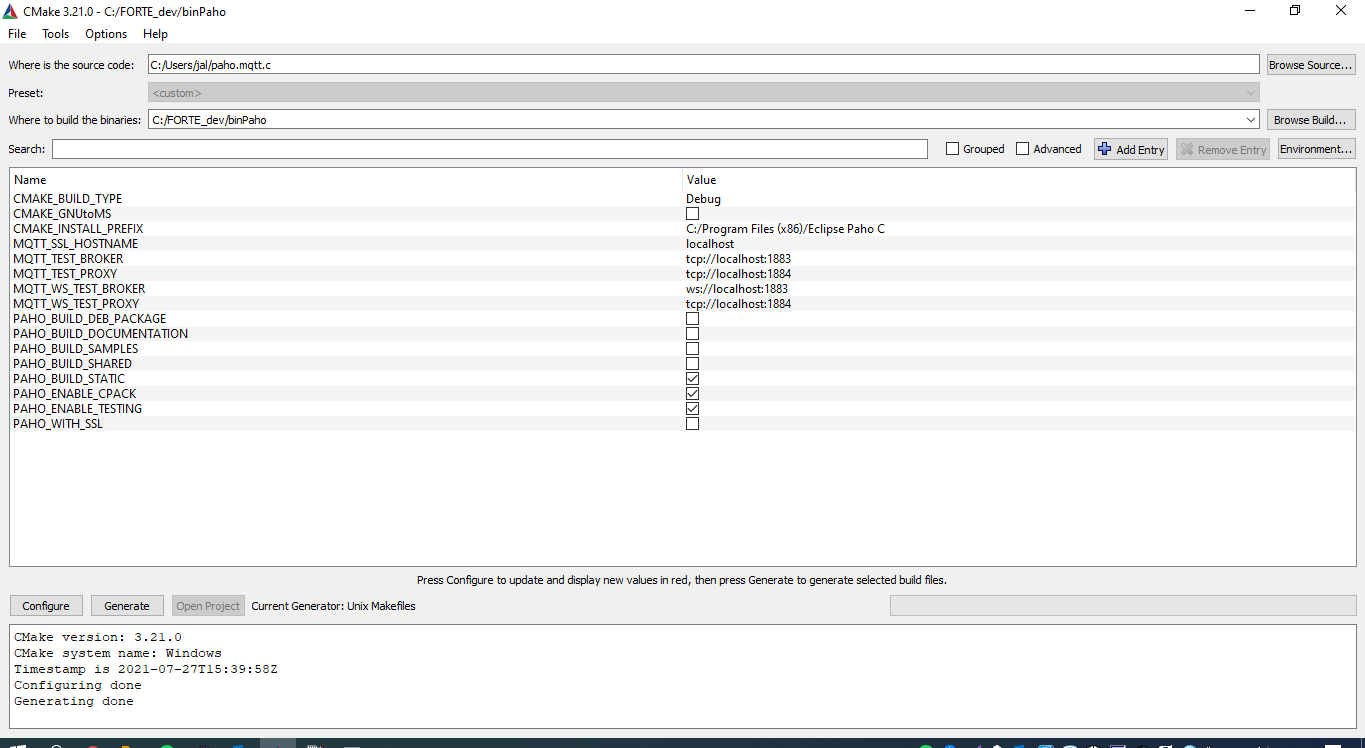1365x748 pixels.
Task: Click the progress bar next to generator label
Action: 1123,606
